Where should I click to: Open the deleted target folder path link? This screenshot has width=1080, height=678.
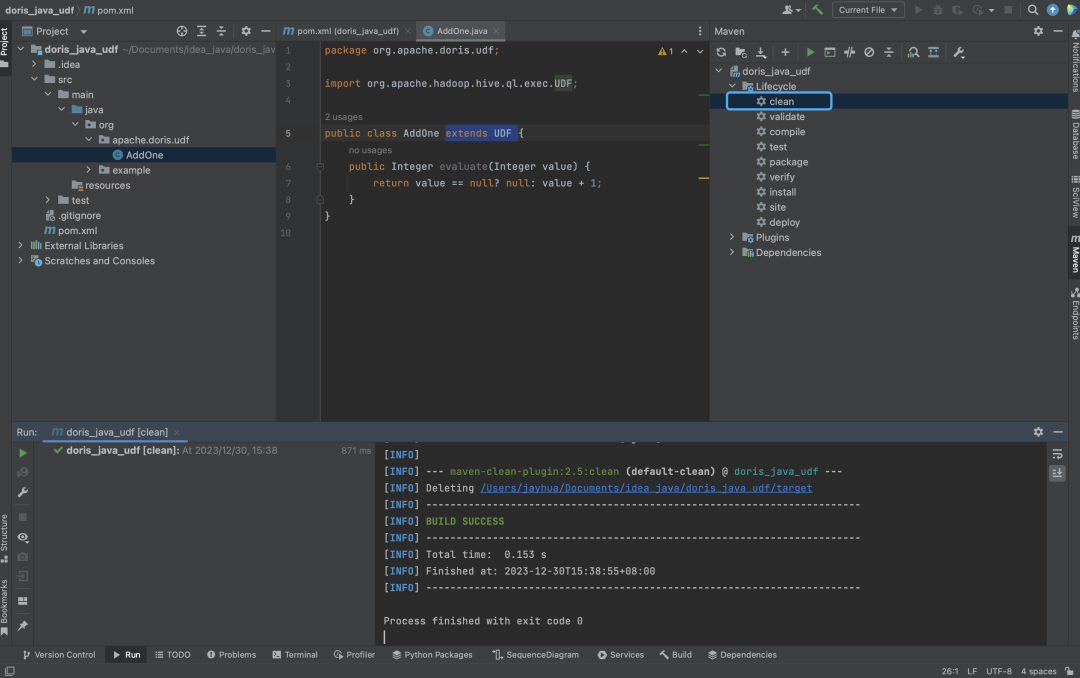tap(646, 488)
